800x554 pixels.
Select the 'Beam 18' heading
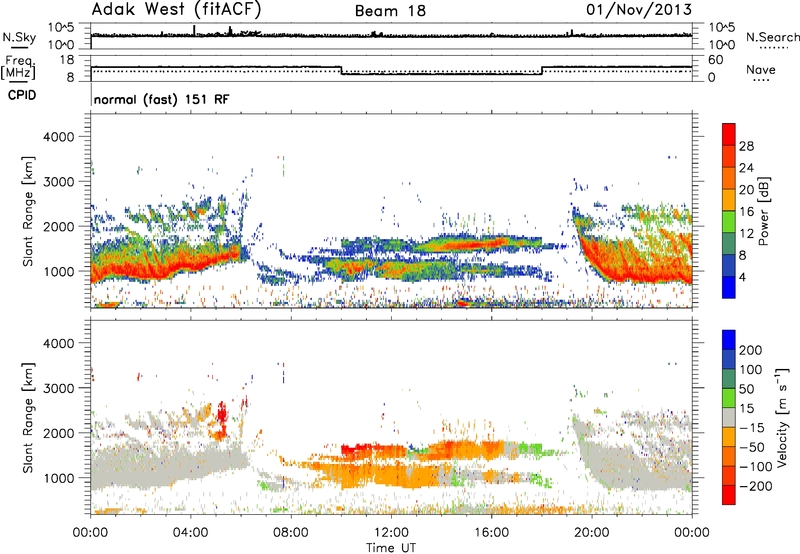390,11
